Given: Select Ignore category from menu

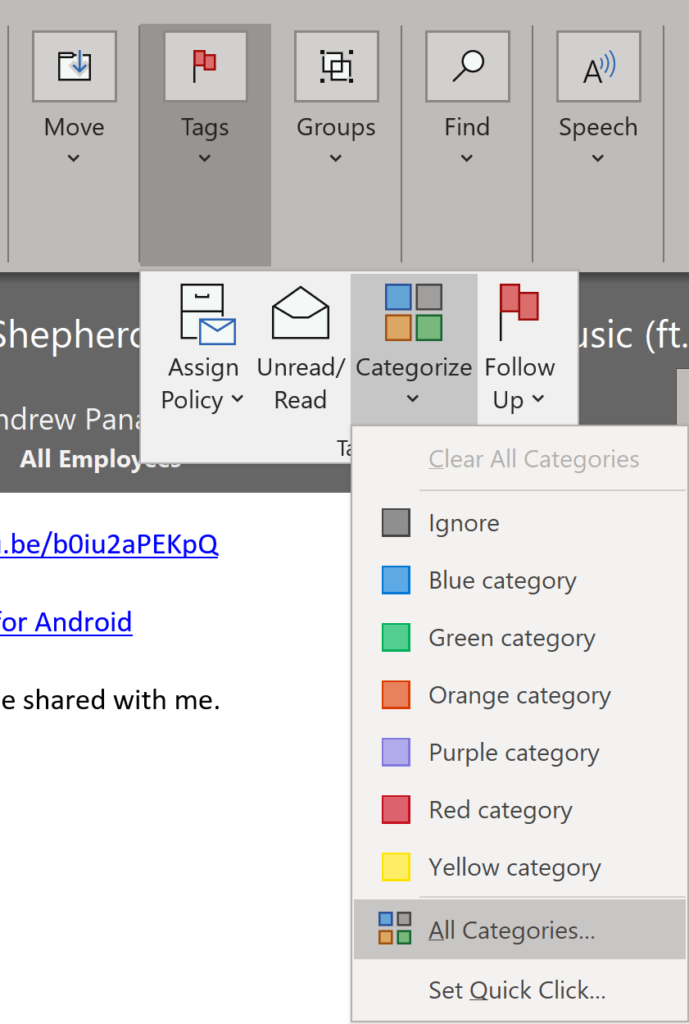Looking at the screenshot, I should coord(463,523).
